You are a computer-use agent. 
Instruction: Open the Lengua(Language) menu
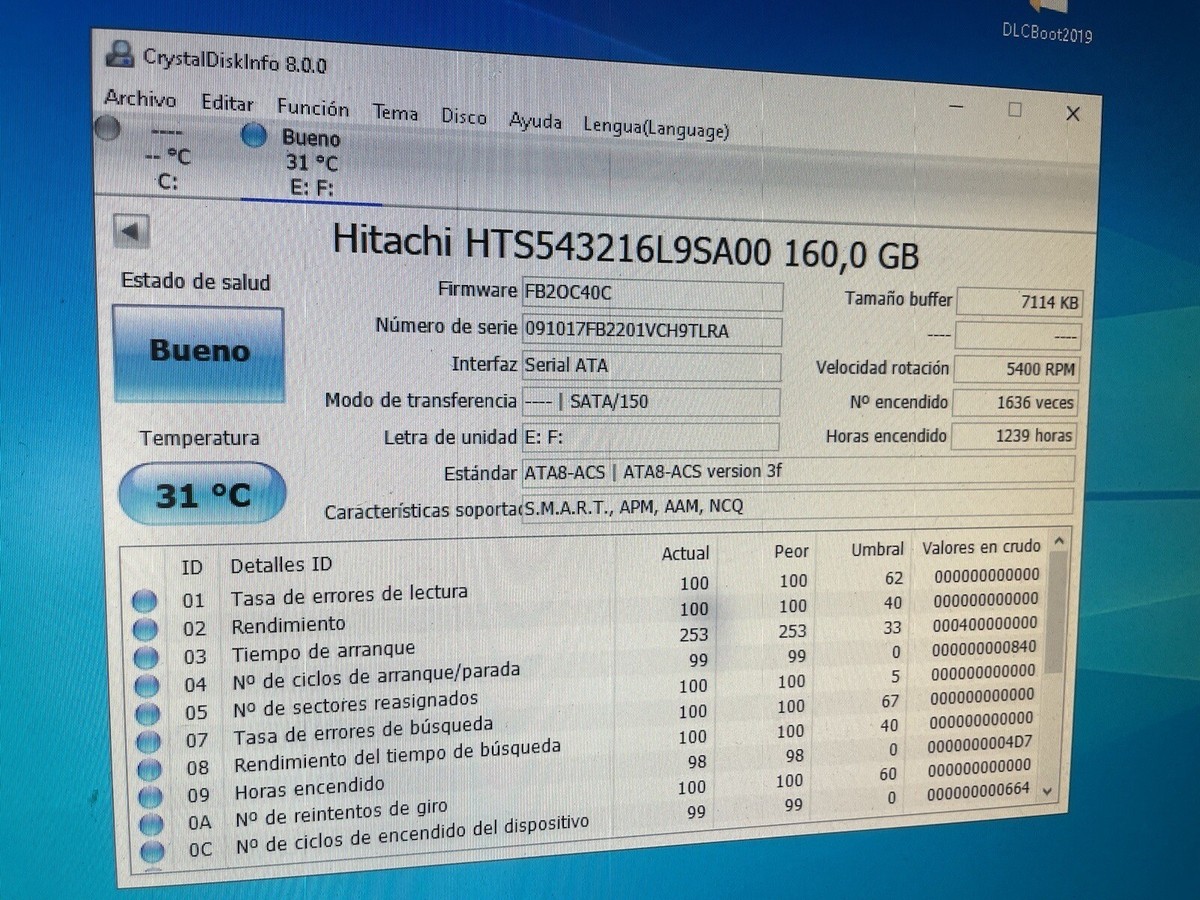[656, 129]
